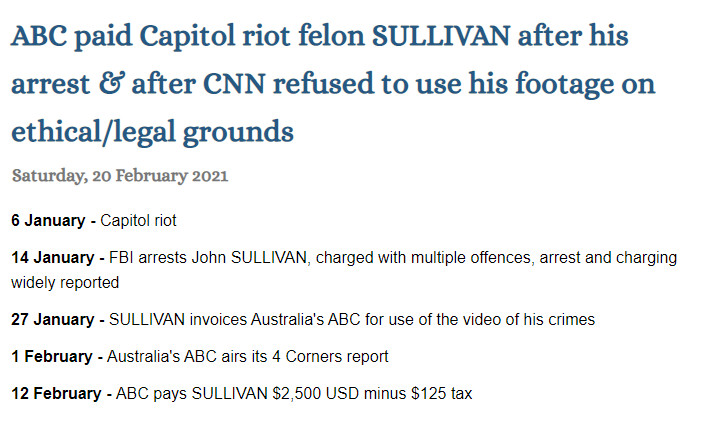Select the date Saturday, 20 February 2021
Screen dimensions: 701x431
coord(120,175)
